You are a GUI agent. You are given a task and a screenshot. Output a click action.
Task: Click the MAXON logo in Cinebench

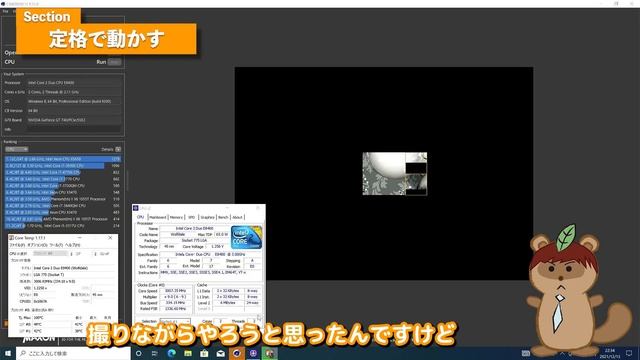click(x=39, y=340)
